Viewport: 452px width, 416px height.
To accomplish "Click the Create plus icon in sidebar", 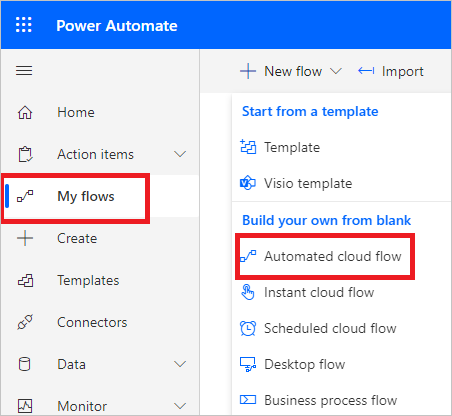I will 25,238.
